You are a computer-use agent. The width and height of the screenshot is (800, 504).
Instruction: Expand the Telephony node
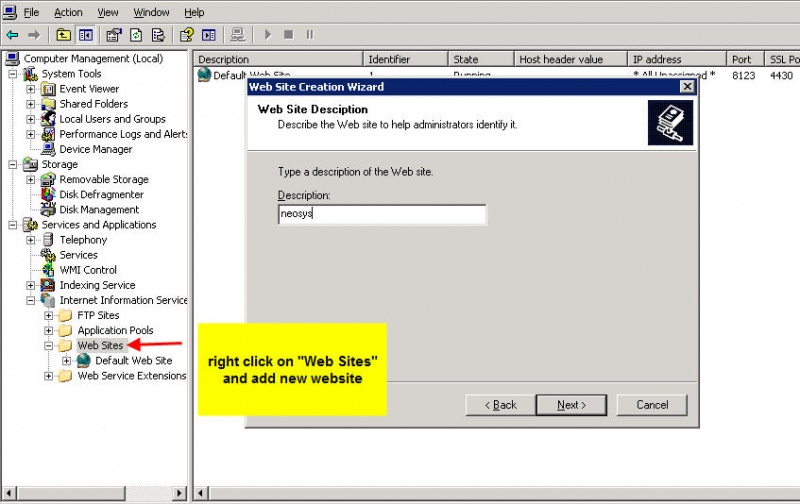pos(31,240)
